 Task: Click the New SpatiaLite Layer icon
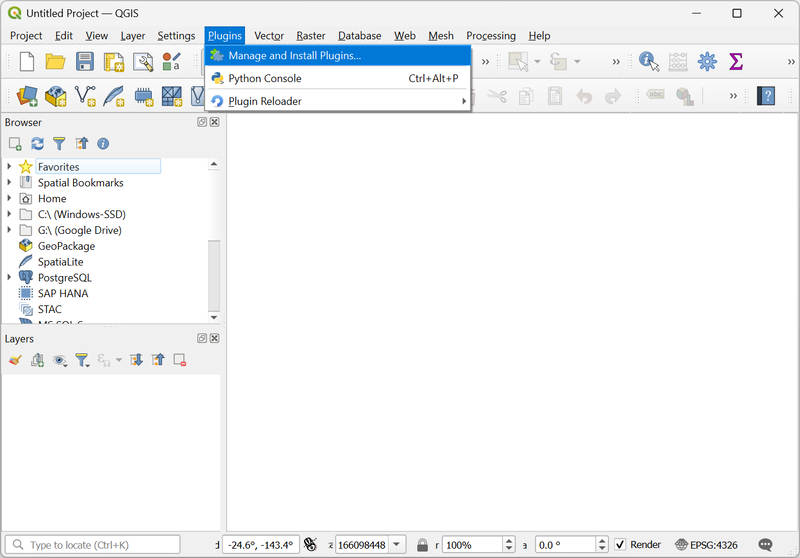click(x=114, y=95)
